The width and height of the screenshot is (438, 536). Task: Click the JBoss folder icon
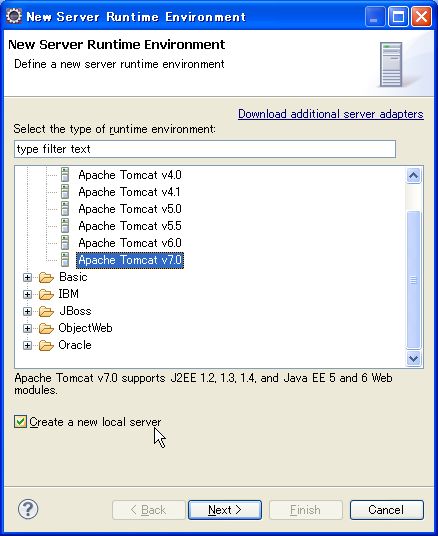tap(46, 311)
